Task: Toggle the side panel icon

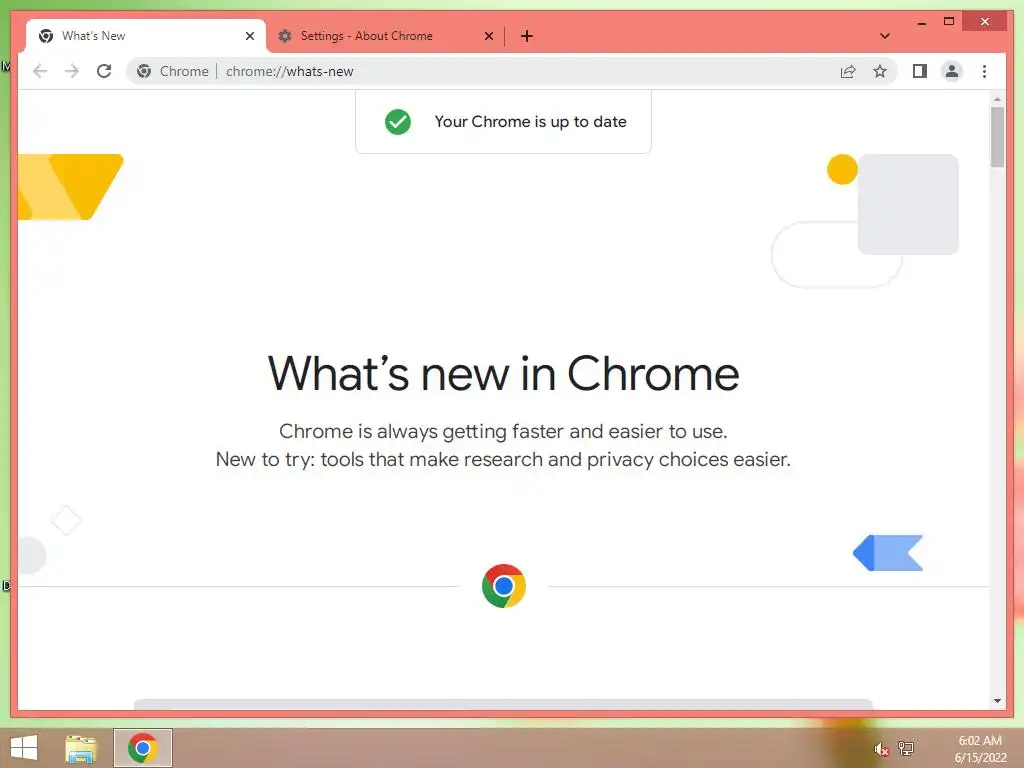Action: pos(920,71)
